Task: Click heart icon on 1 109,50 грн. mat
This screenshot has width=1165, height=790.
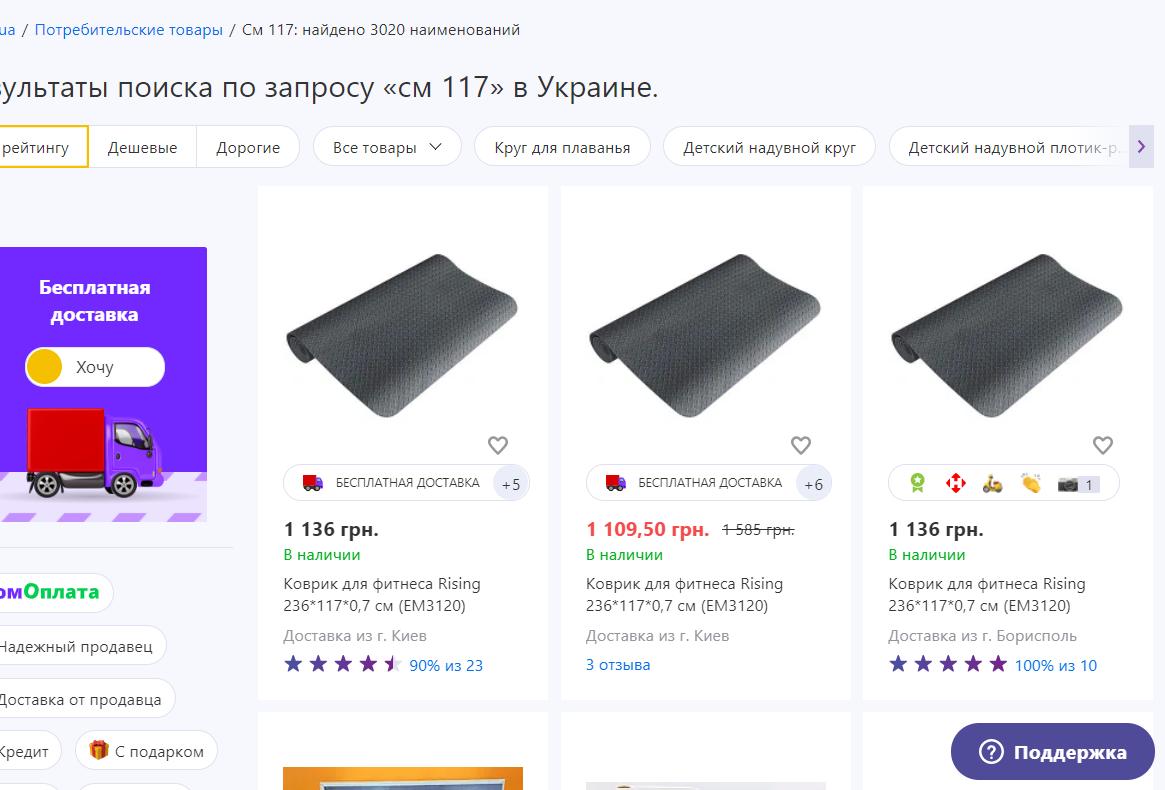Action: click(x=800, y=445)
